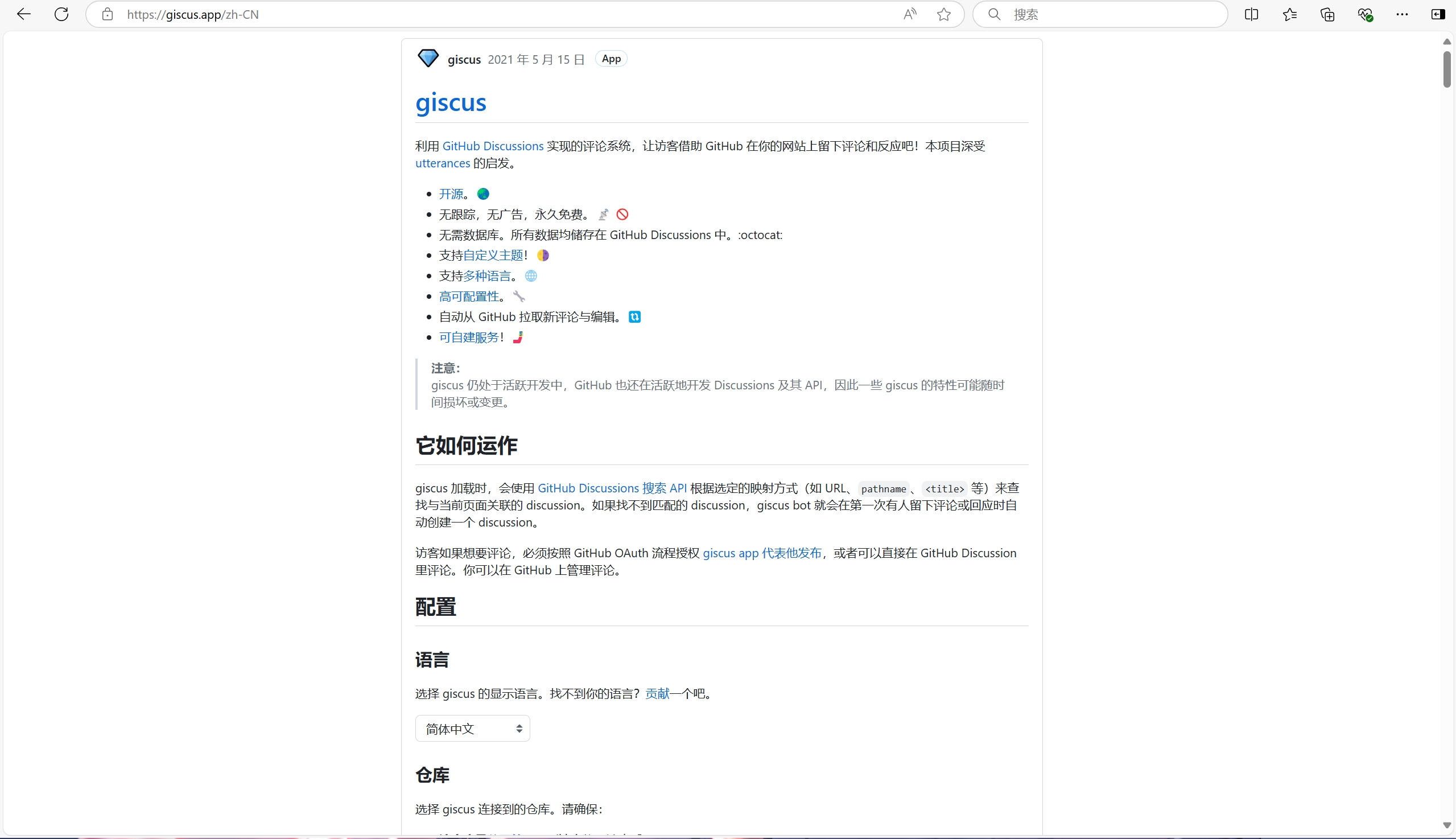Screen dimensions: 1456x839
Task: Click the no-tracking emoji after 永久免费
Action: tap(603, 215)
